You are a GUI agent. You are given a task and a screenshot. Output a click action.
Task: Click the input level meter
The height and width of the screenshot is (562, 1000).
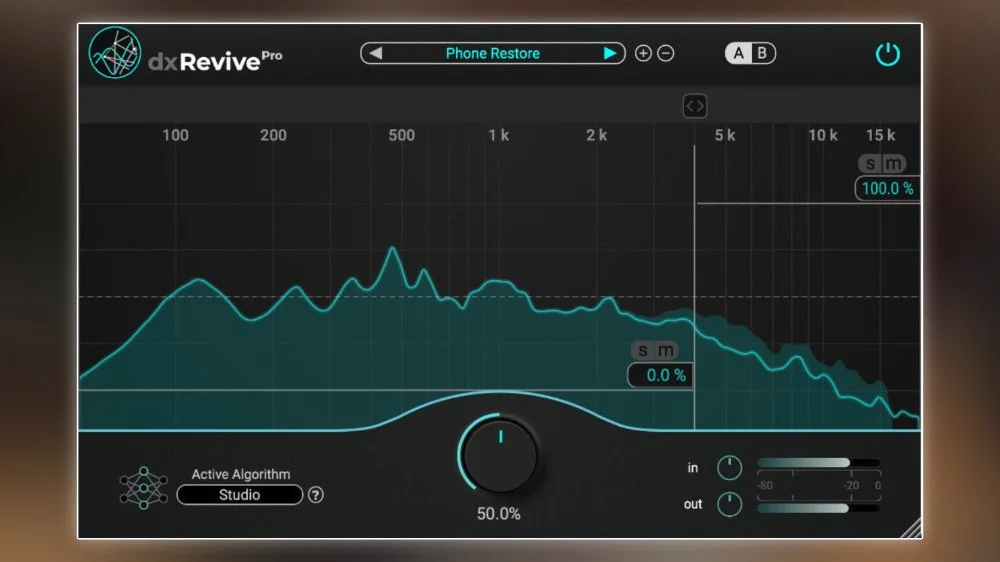pyautogui.click(x=819, y=462)
